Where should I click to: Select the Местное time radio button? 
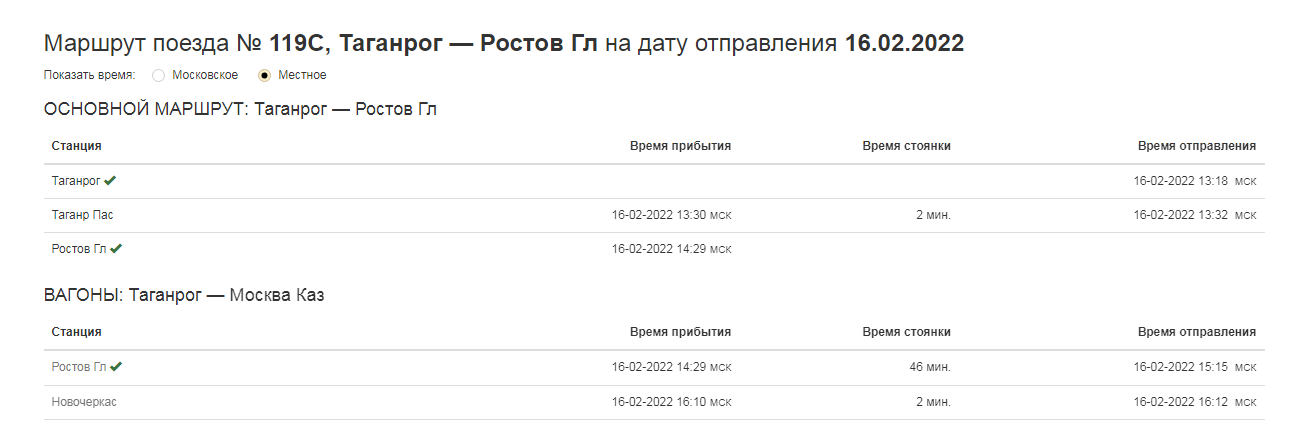click(264, 75)
